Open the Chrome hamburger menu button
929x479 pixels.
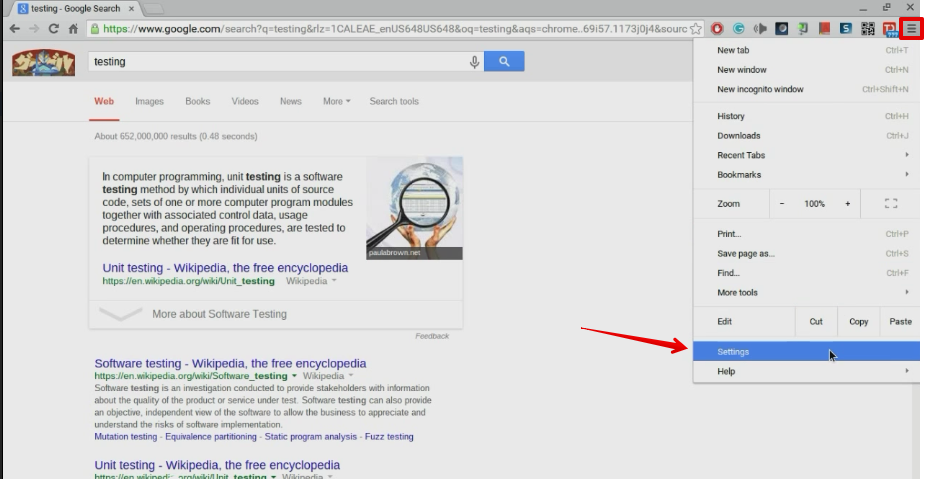[x=911, y=28]
